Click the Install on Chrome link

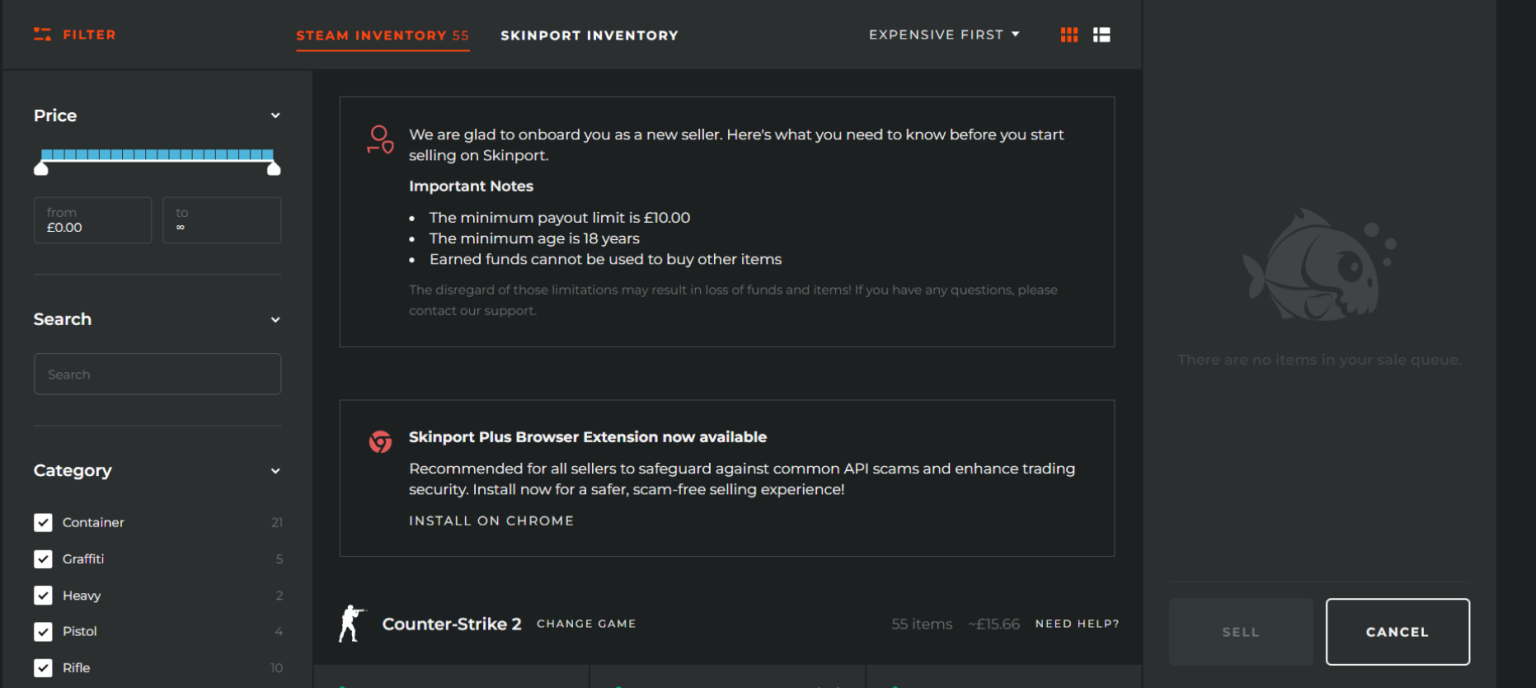[491, 520]
